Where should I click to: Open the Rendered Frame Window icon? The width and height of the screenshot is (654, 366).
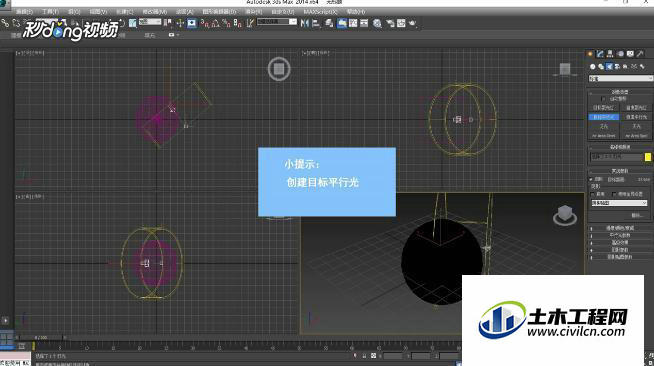tap(401, 23)
